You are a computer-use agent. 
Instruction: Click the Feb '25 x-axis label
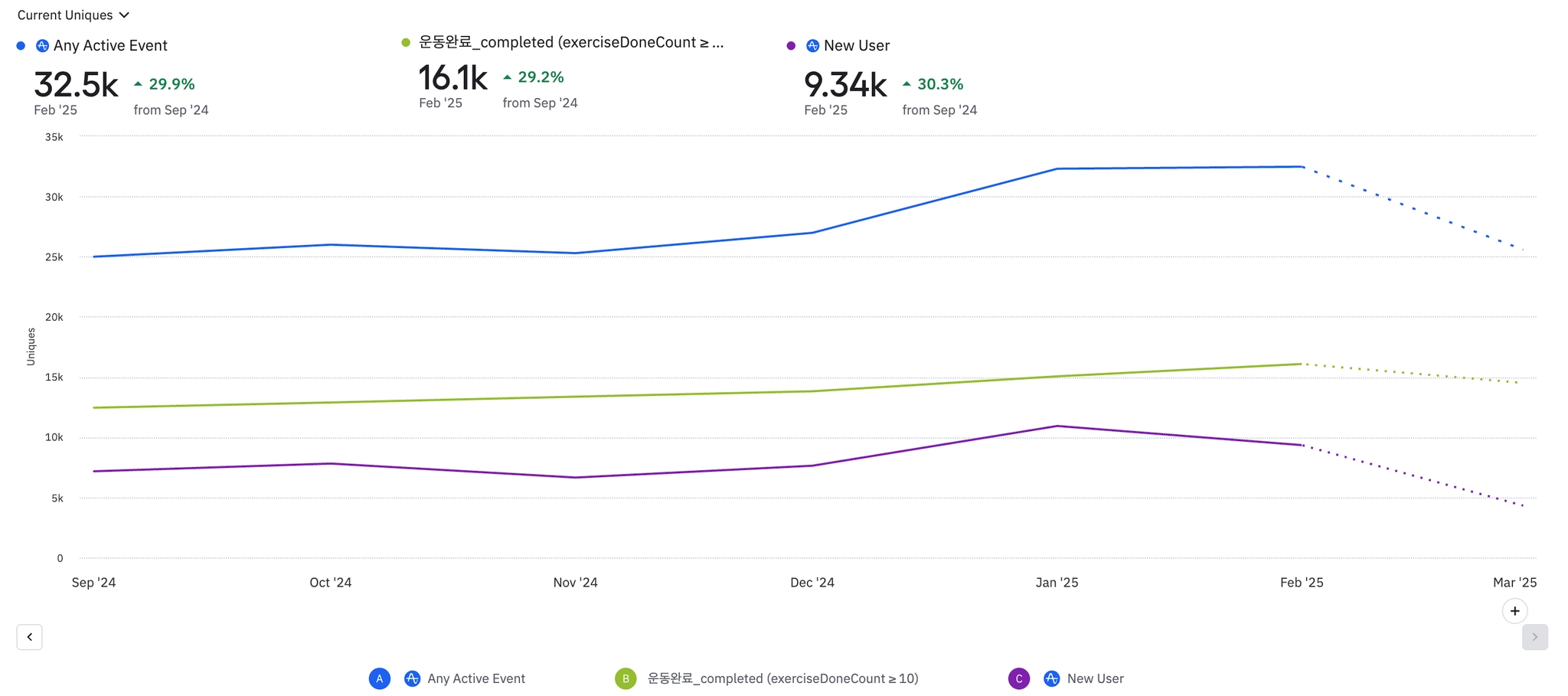(x=1302, y=583)
